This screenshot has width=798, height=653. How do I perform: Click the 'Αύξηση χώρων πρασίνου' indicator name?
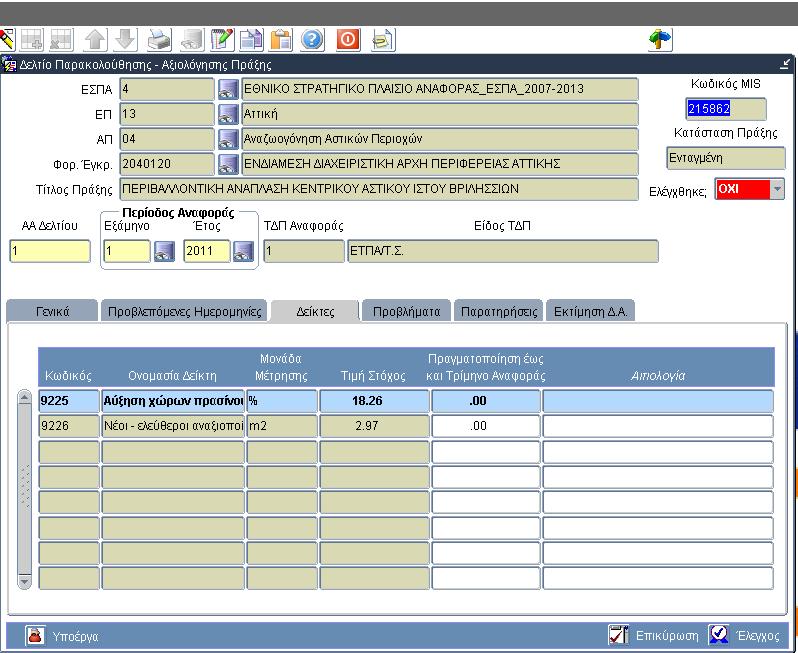[173, 401]
